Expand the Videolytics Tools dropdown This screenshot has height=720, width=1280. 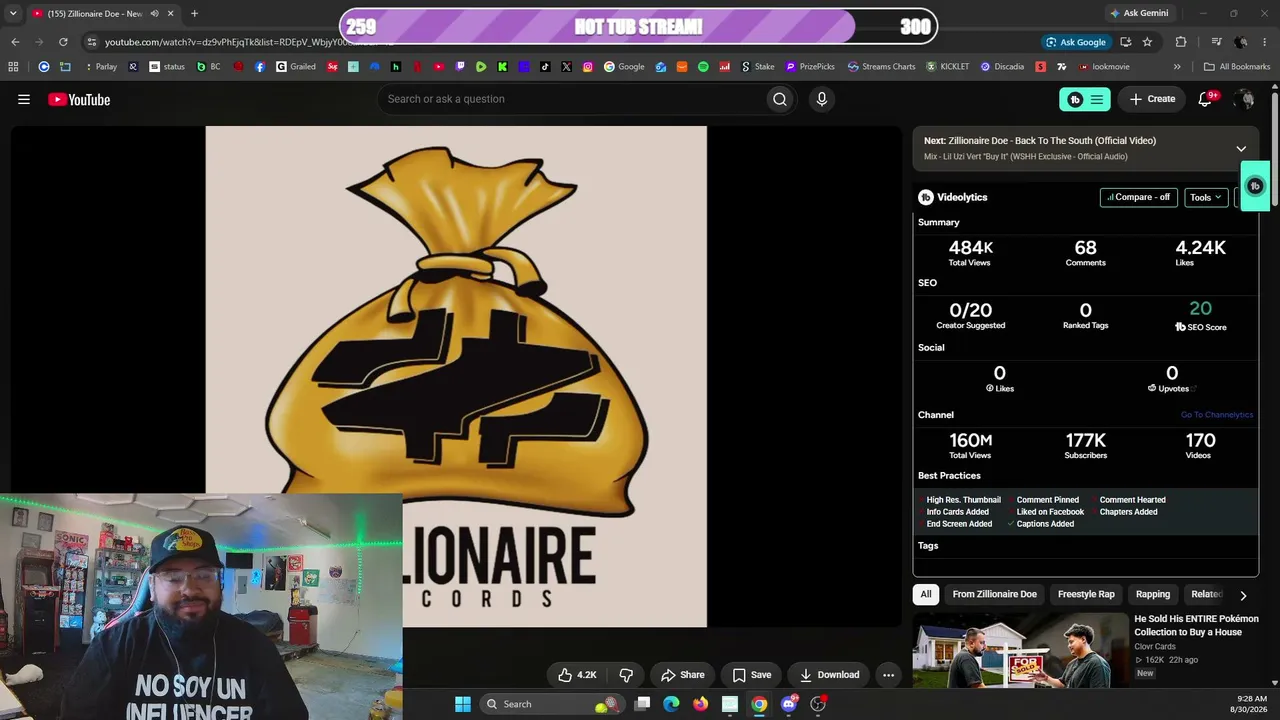pos(1205,197)
